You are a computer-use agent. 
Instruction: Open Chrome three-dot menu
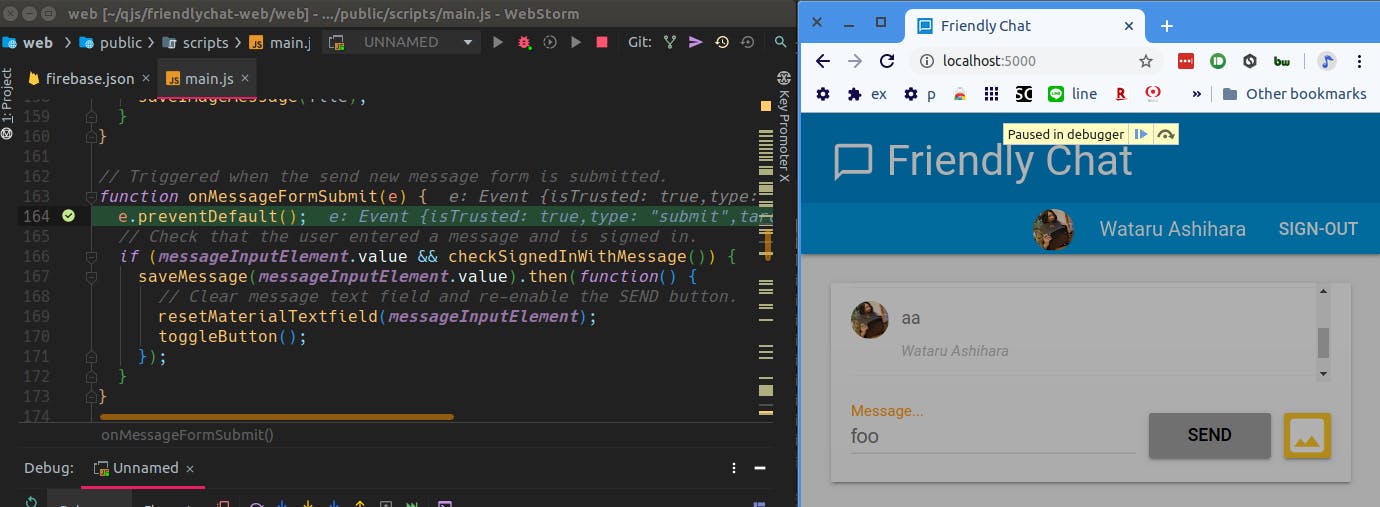[1360, 61]
